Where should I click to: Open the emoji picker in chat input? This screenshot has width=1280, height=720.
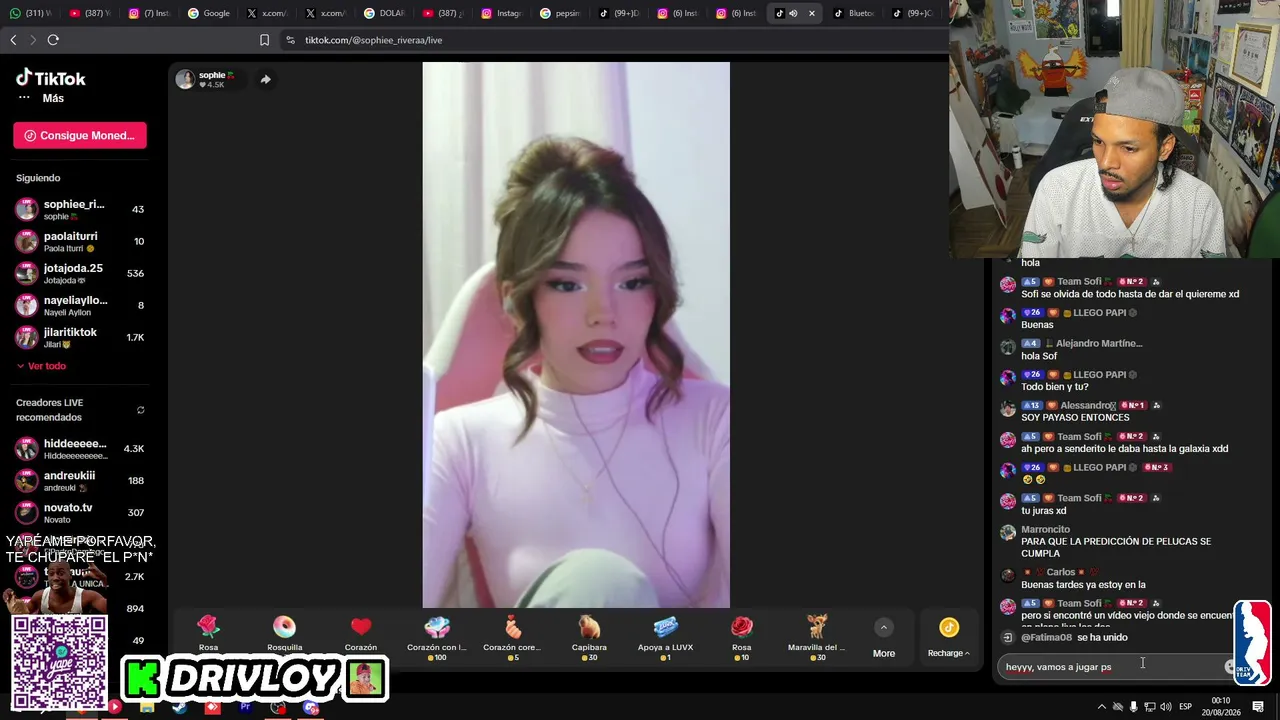(1231, 666)
